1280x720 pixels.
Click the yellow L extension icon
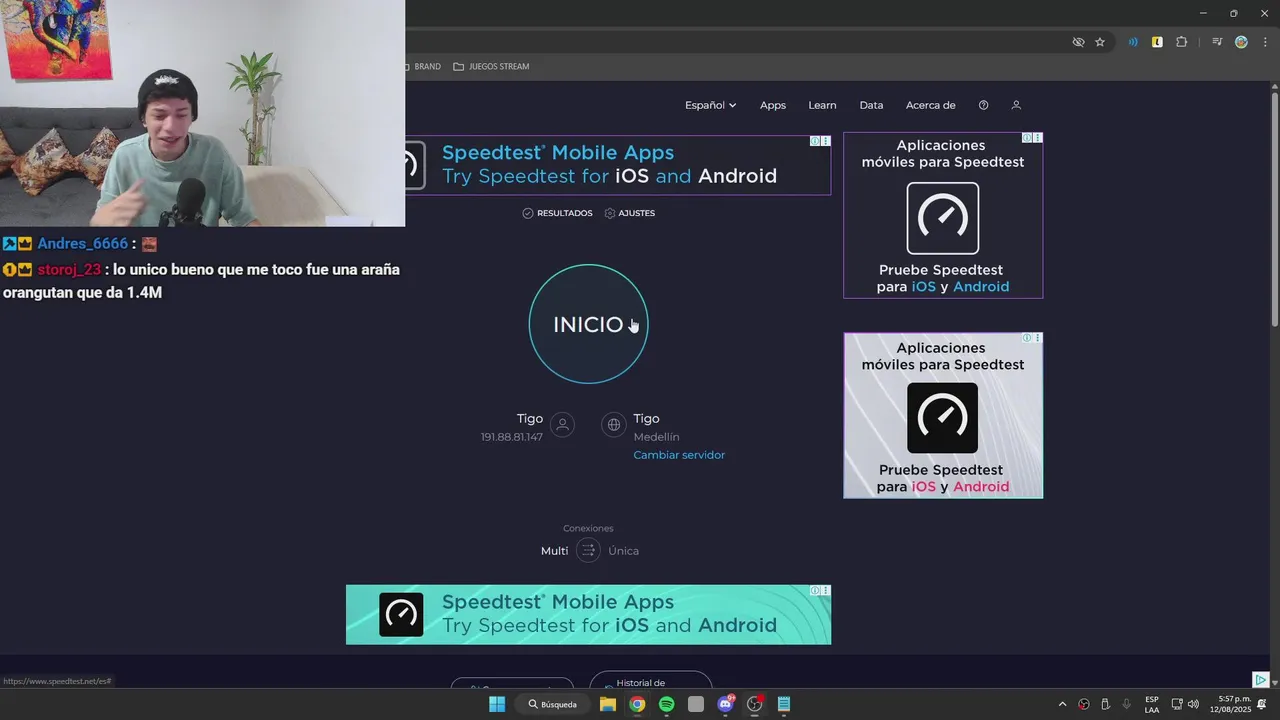[1157, 42]
